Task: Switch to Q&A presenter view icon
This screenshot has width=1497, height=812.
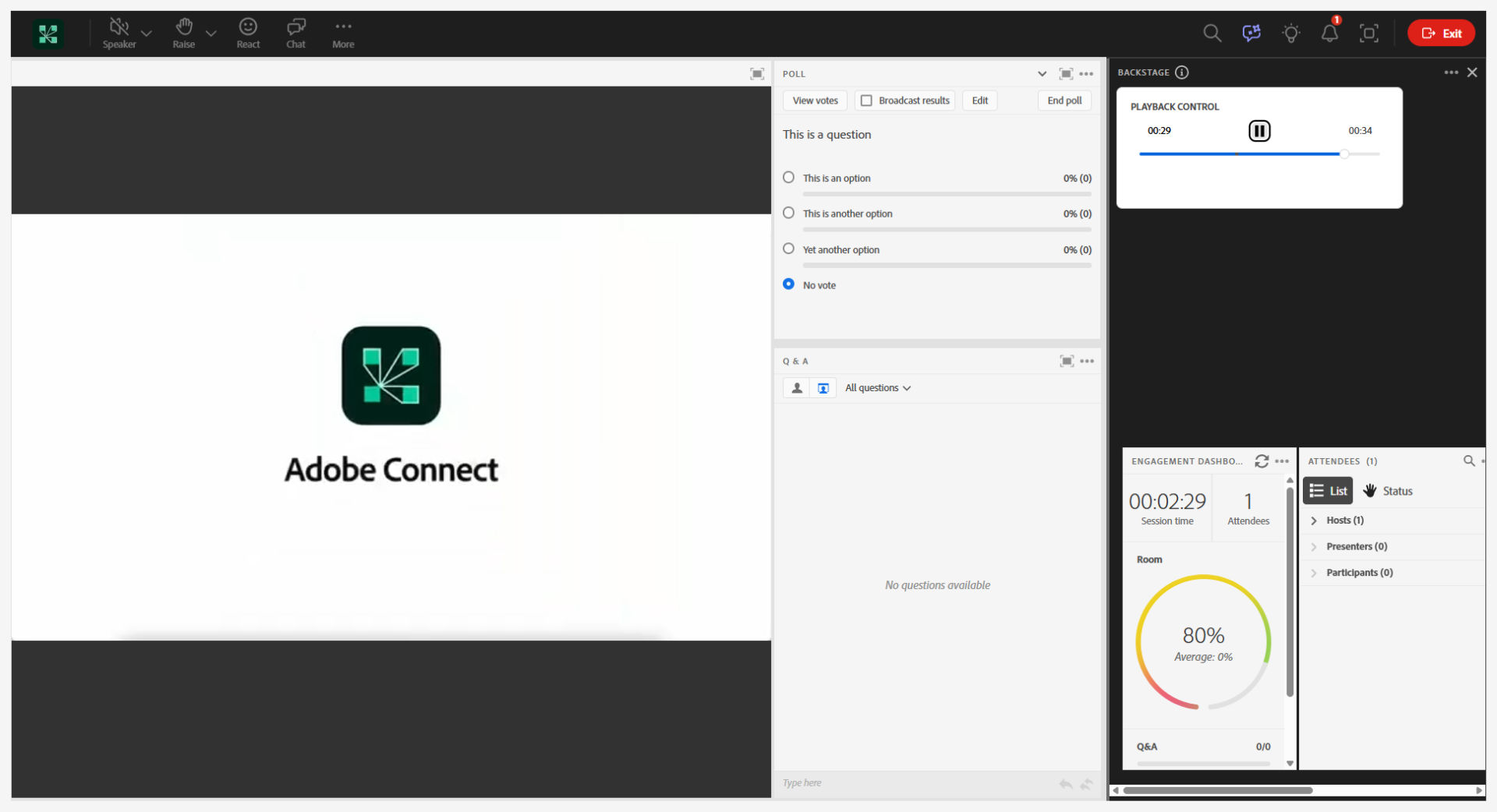Action: pos(823,387)
